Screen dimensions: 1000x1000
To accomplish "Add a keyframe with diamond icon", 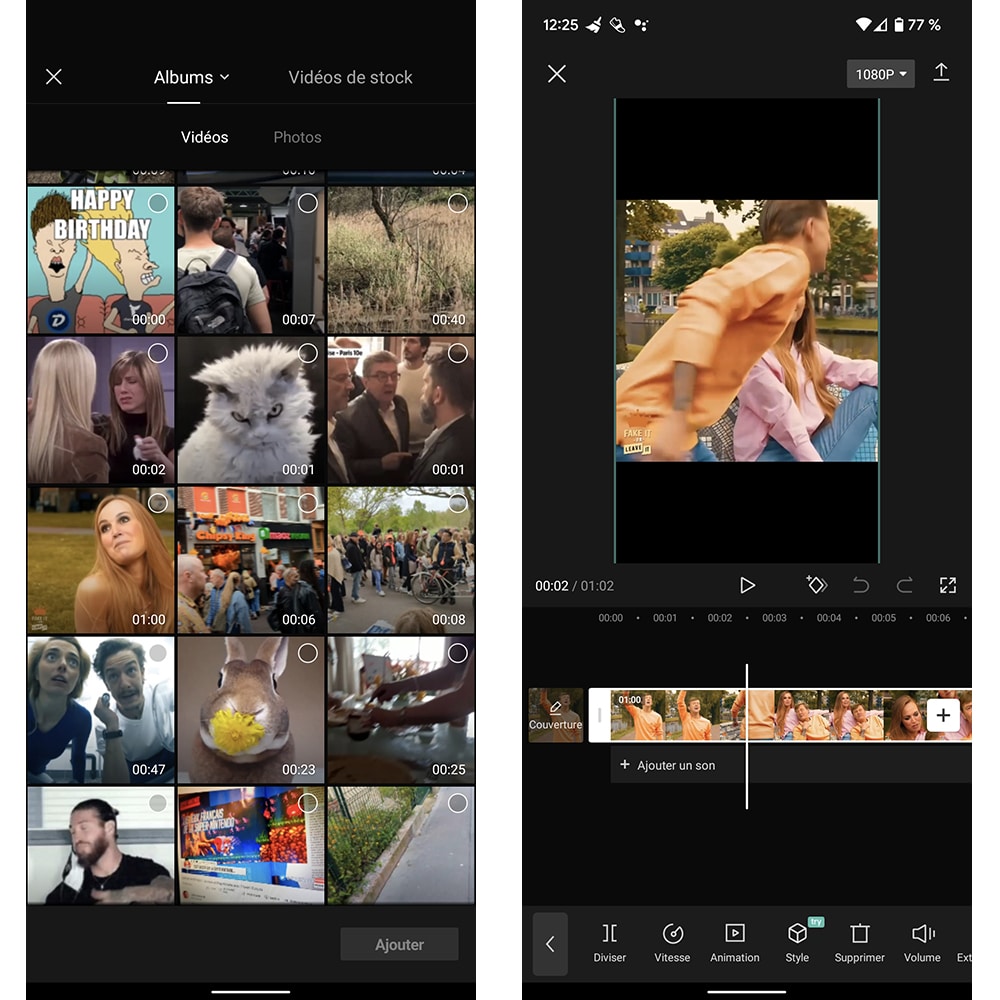I will [816, 585].
